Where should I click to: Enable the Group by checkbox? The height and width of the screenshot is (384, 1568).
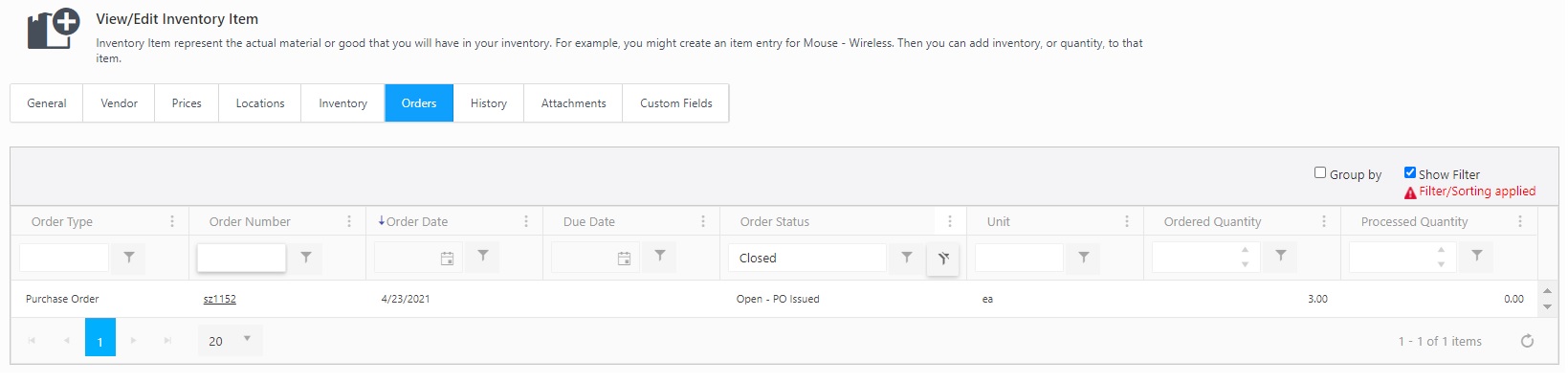coord(1320,172)
